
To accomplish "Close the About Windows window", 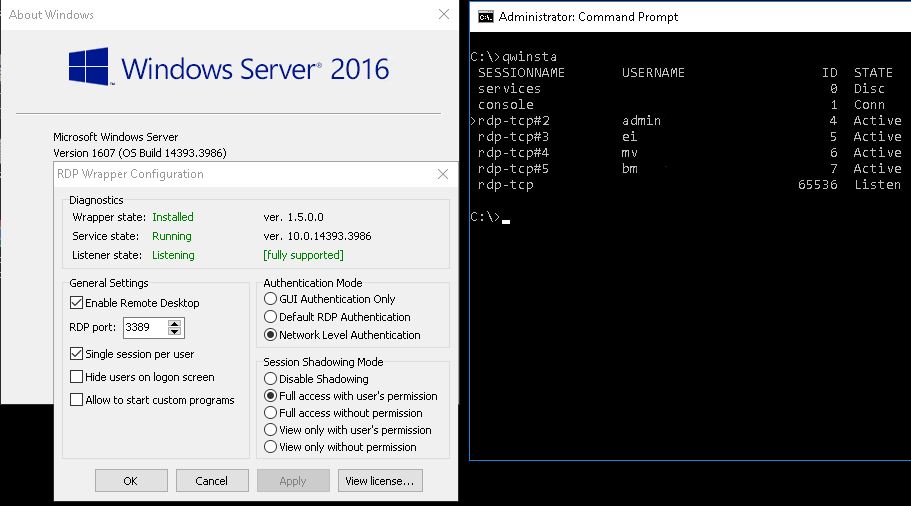I will pyautogui.click(x=444, y=14).
